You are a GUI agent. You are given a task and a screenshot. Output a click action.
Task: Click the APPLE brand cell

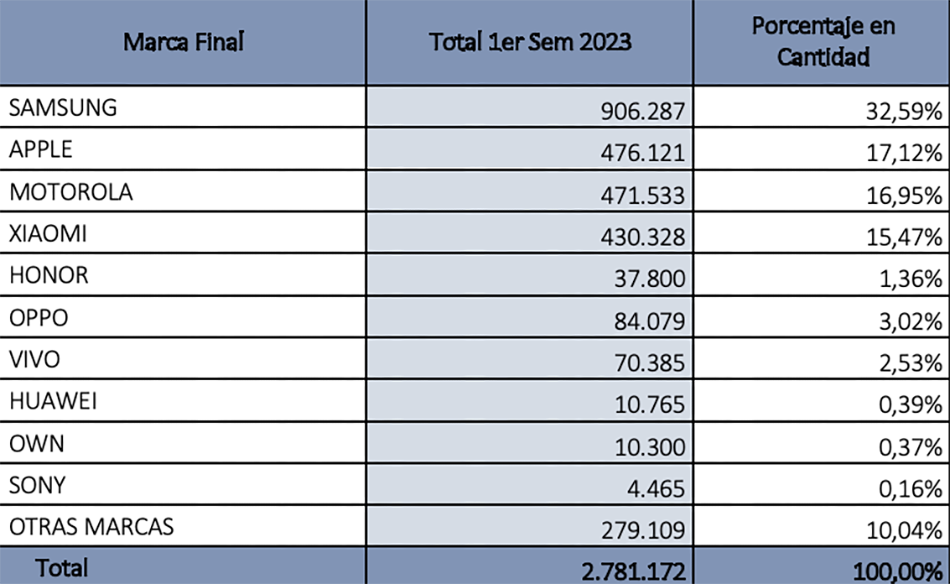(183, 149)
